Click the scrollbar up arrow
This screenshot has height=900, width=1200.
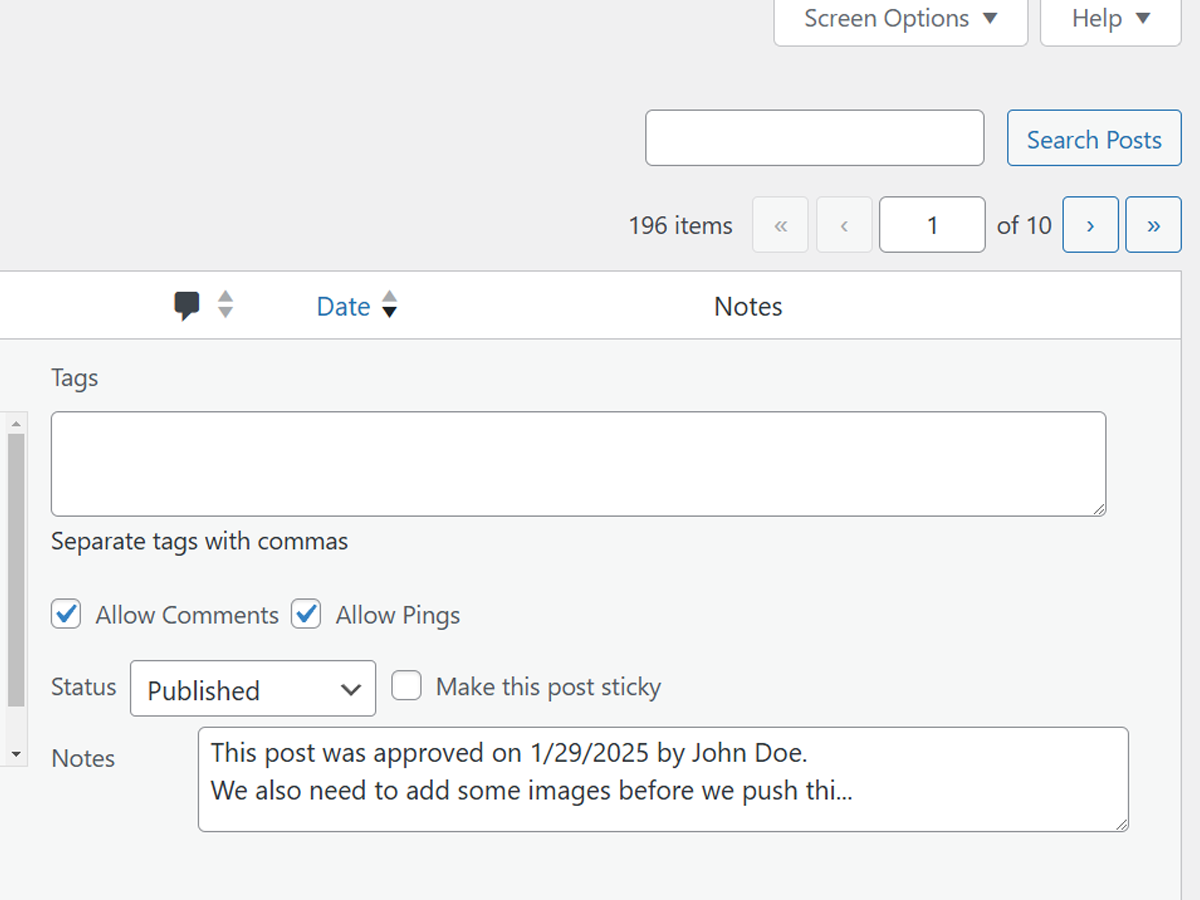click(x=15, y=424)
